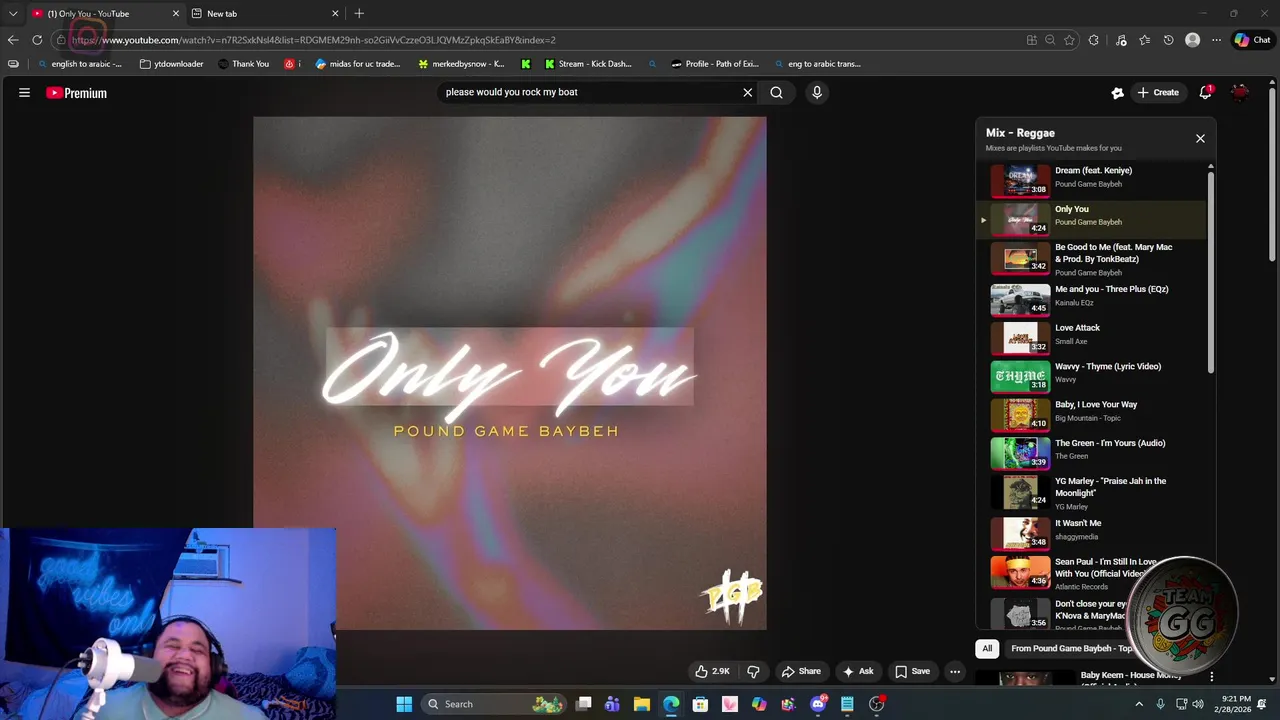Open browser settings and more menu

(1216, 40)
